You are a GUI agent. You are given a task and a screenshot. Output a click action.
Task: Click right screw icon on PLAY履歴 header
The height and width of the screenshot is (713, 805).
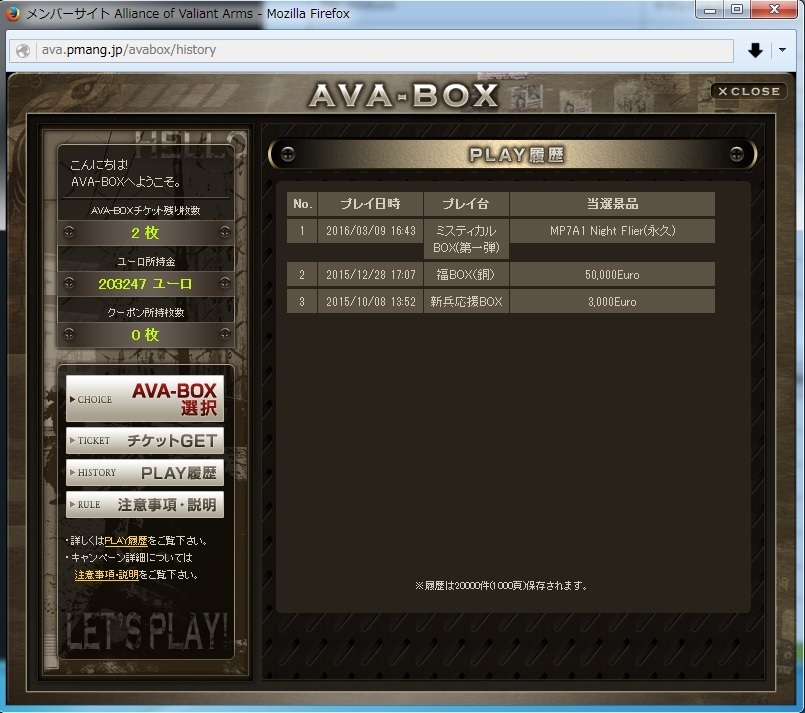point(737,154)
